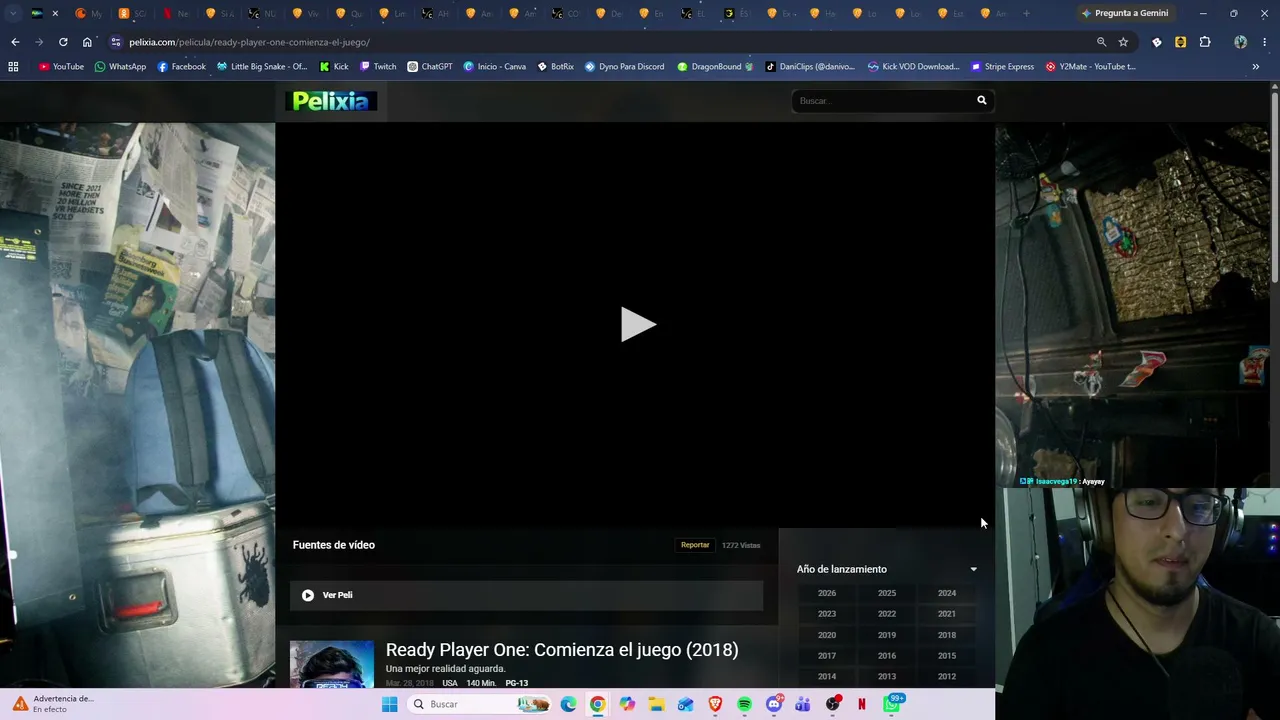Image resolution: width=1280 pixels, height=720 pixels.
Task: Filter by release year 2025
Action: click(887, 593)
